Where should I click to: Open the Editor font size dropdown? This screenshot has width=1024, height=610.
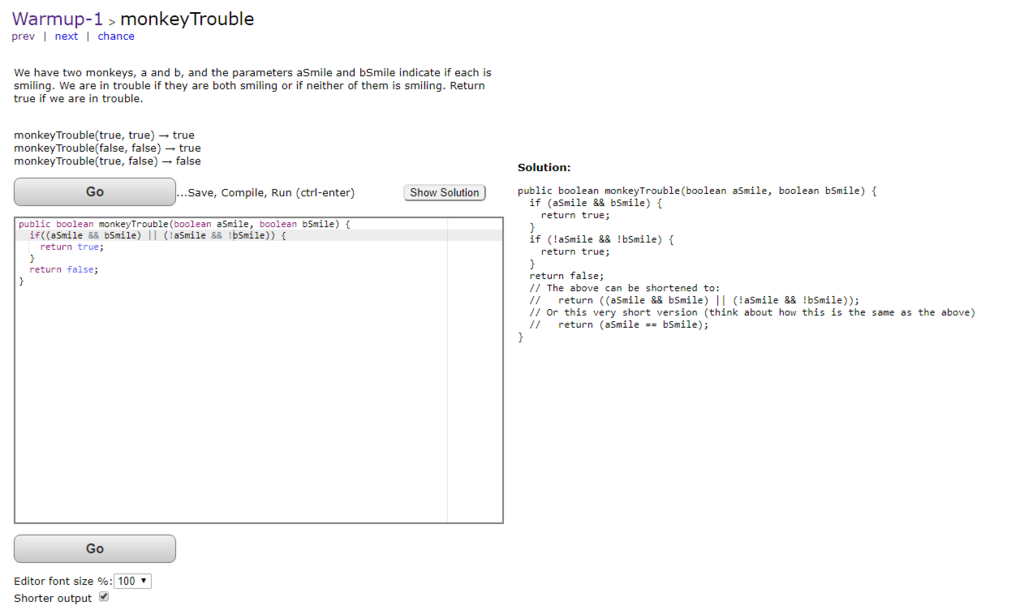133,581
